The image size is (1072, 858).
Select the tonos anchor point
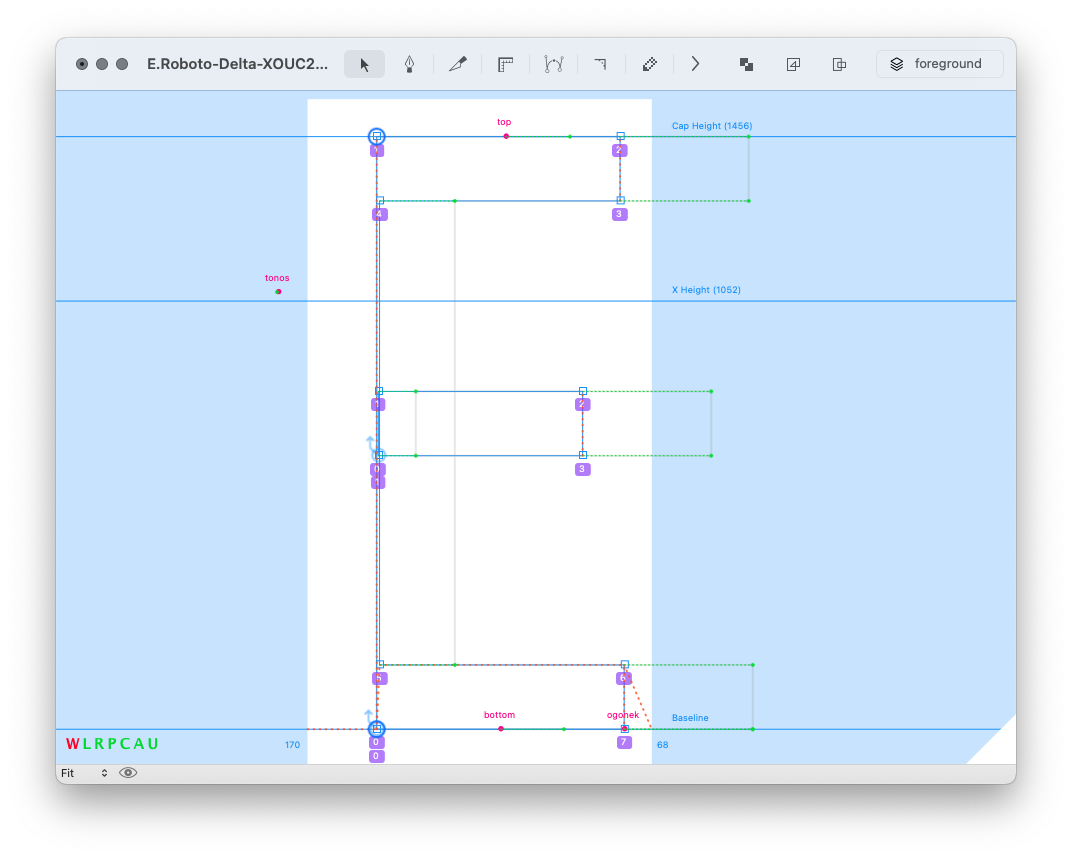(278, 291)
